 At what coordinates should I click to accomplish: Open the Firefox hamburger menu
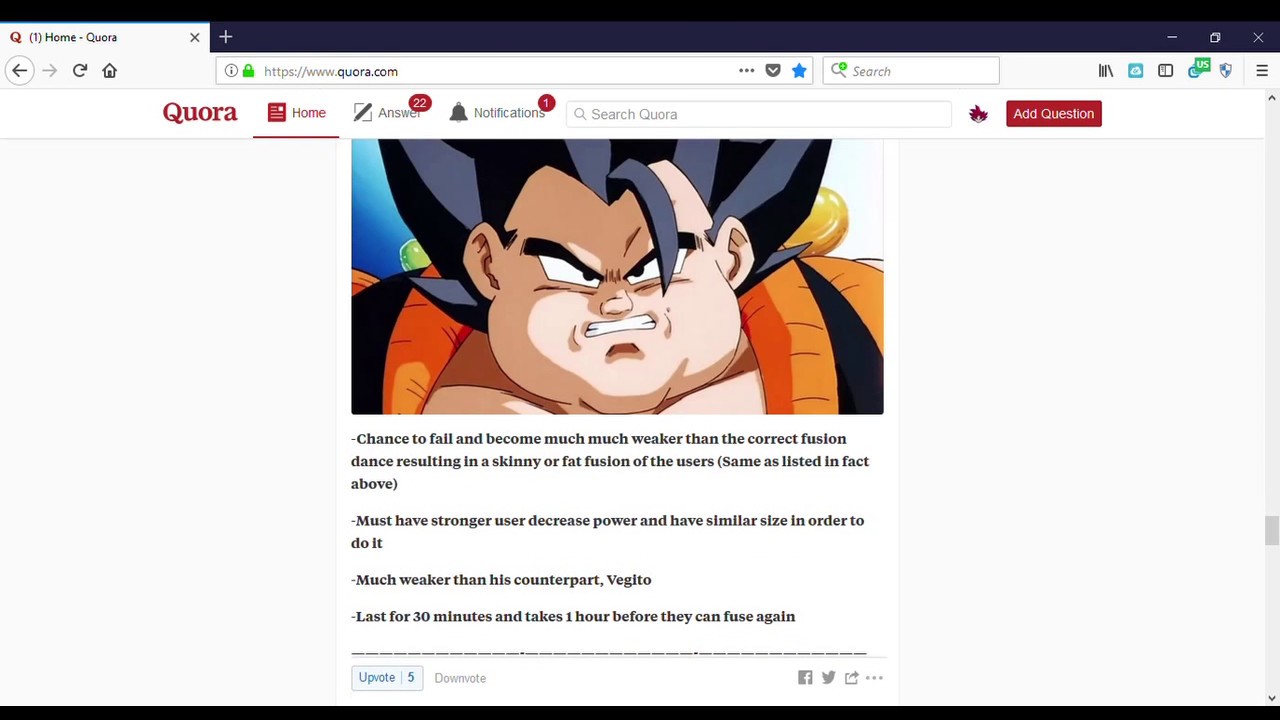pyautogui.click(x=1262, y=71)
